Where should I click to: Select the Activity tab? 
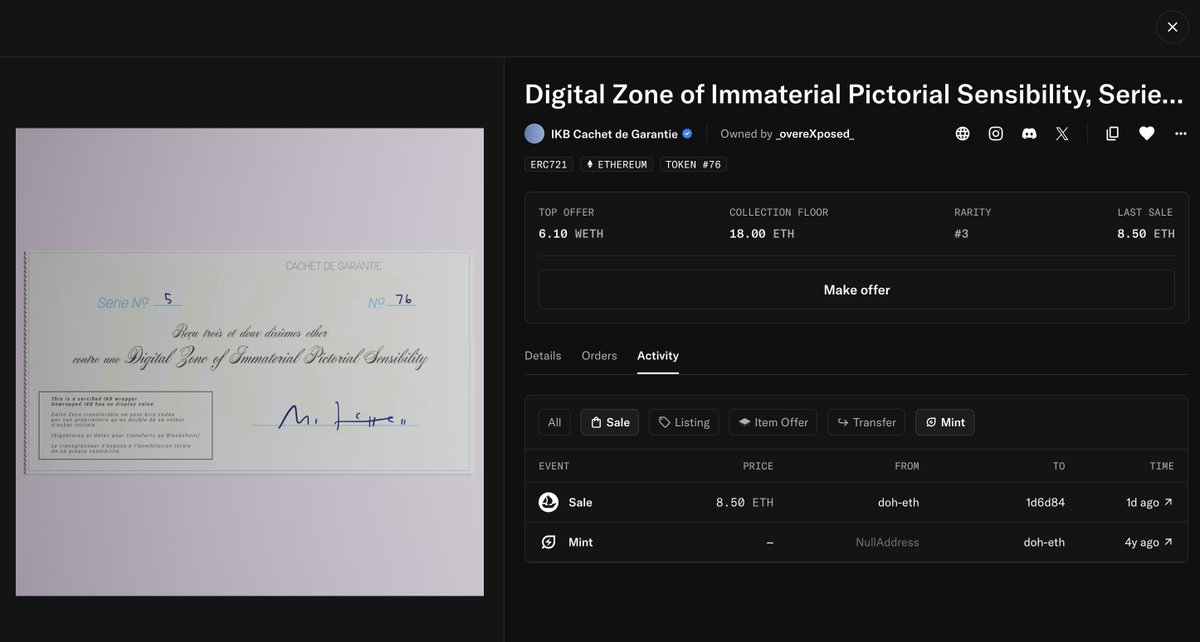(658, 356)
